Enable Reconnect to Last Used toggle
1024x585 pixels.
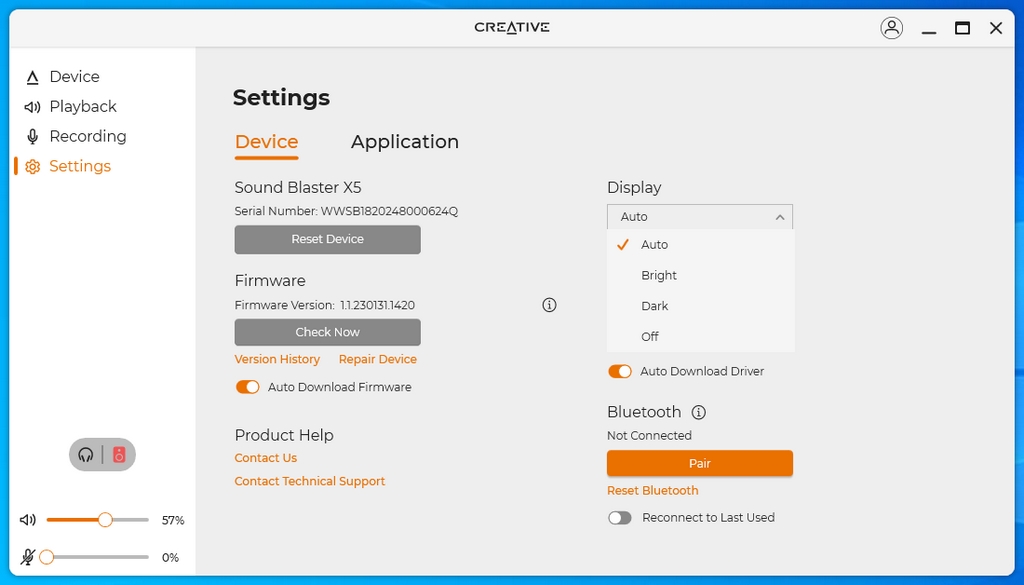pyautogui.click(x=620, y=518)
